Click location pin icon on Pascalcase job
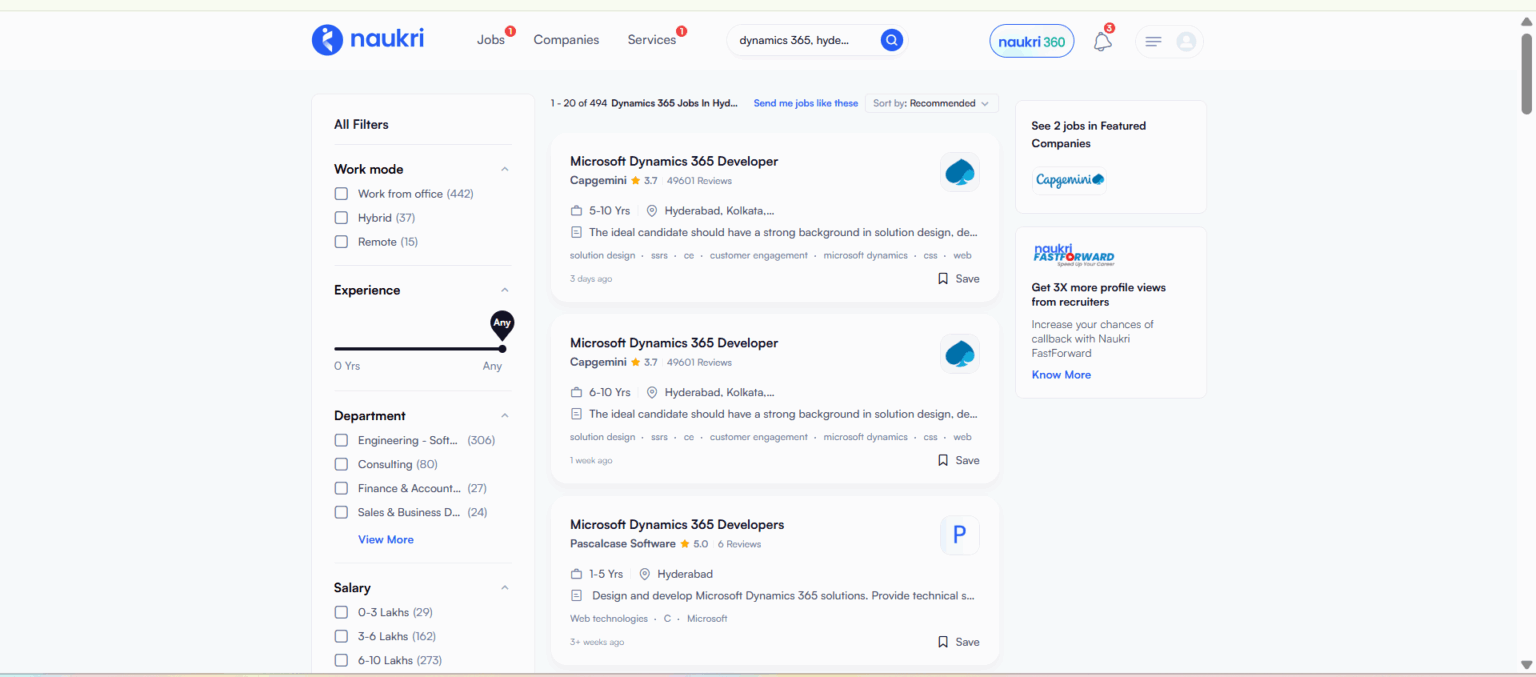1536x677 pixels. pyautogui.click(x=645, y=574)
